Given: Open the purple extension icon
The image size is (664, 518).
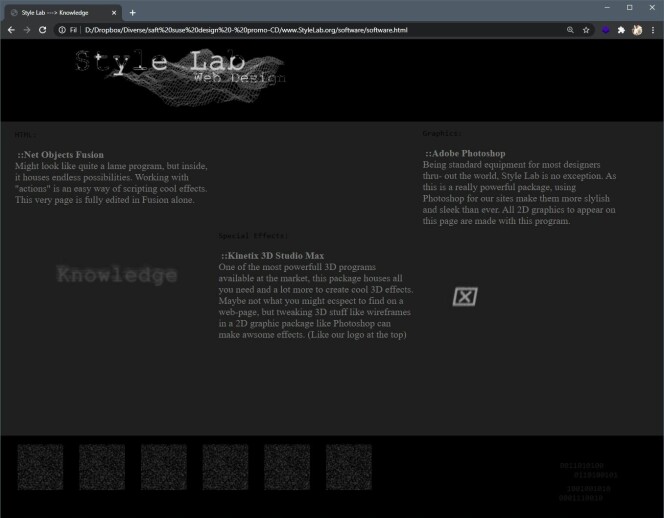Looking at the screenshot, I should click(x=606, y=30).
